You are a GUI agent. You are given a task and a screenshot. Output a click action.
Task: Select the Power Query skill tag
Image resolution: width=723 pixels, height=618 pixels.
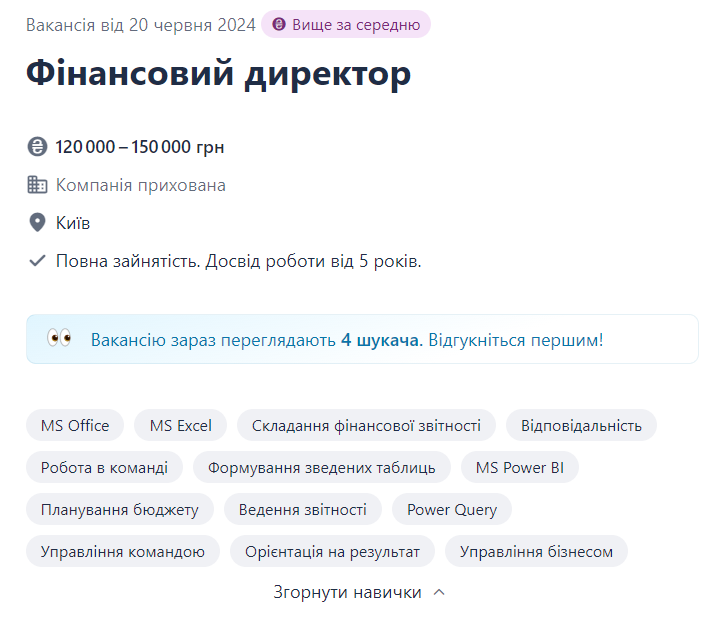452,509
